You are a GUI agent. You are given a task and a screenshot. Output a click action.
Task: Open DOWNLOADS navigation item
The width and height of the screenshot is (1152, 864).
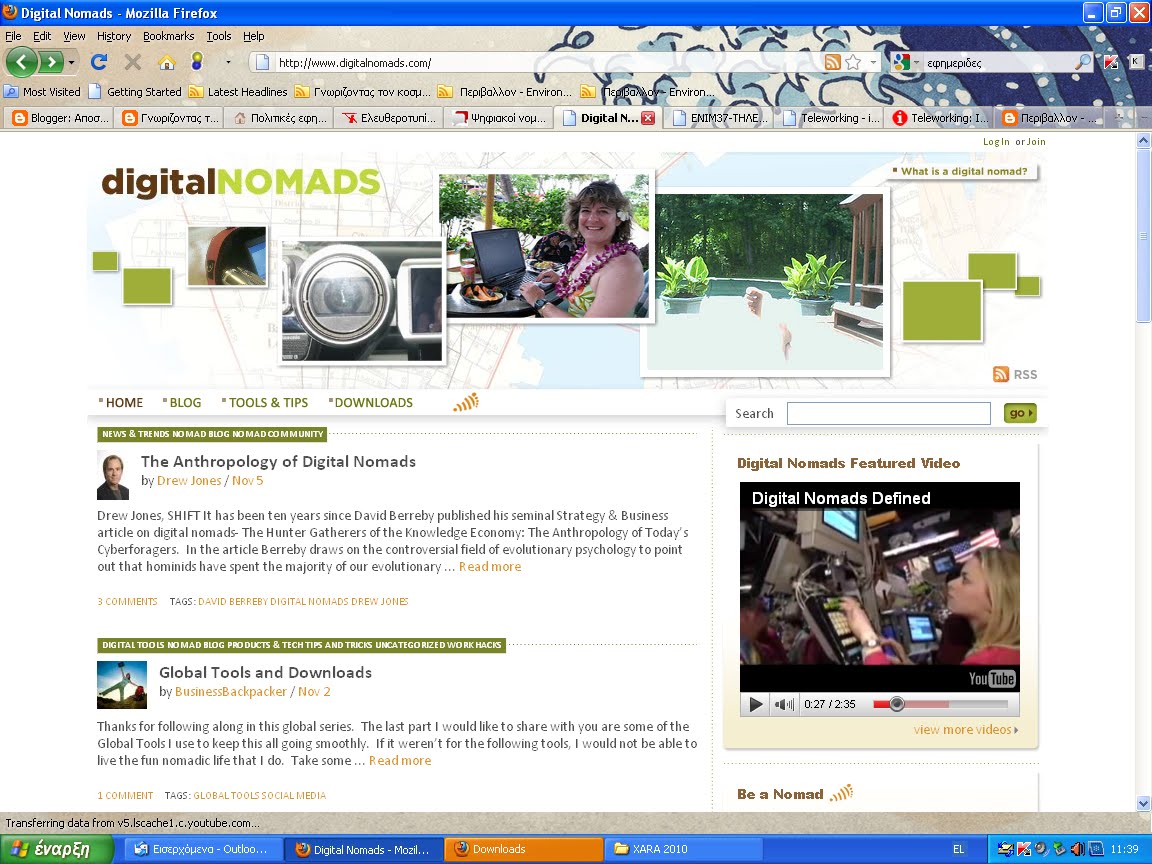click(373, 403)
